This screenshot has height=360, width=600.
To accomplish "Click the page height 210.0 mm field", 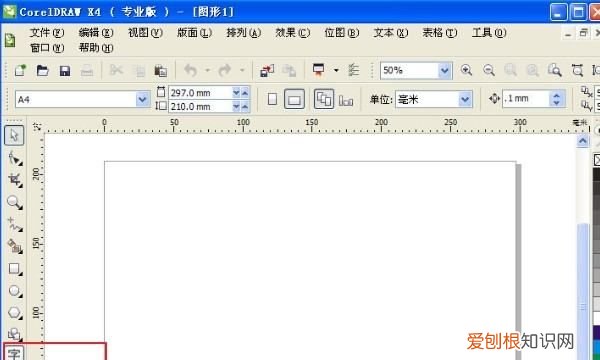I will pos(200,106).
